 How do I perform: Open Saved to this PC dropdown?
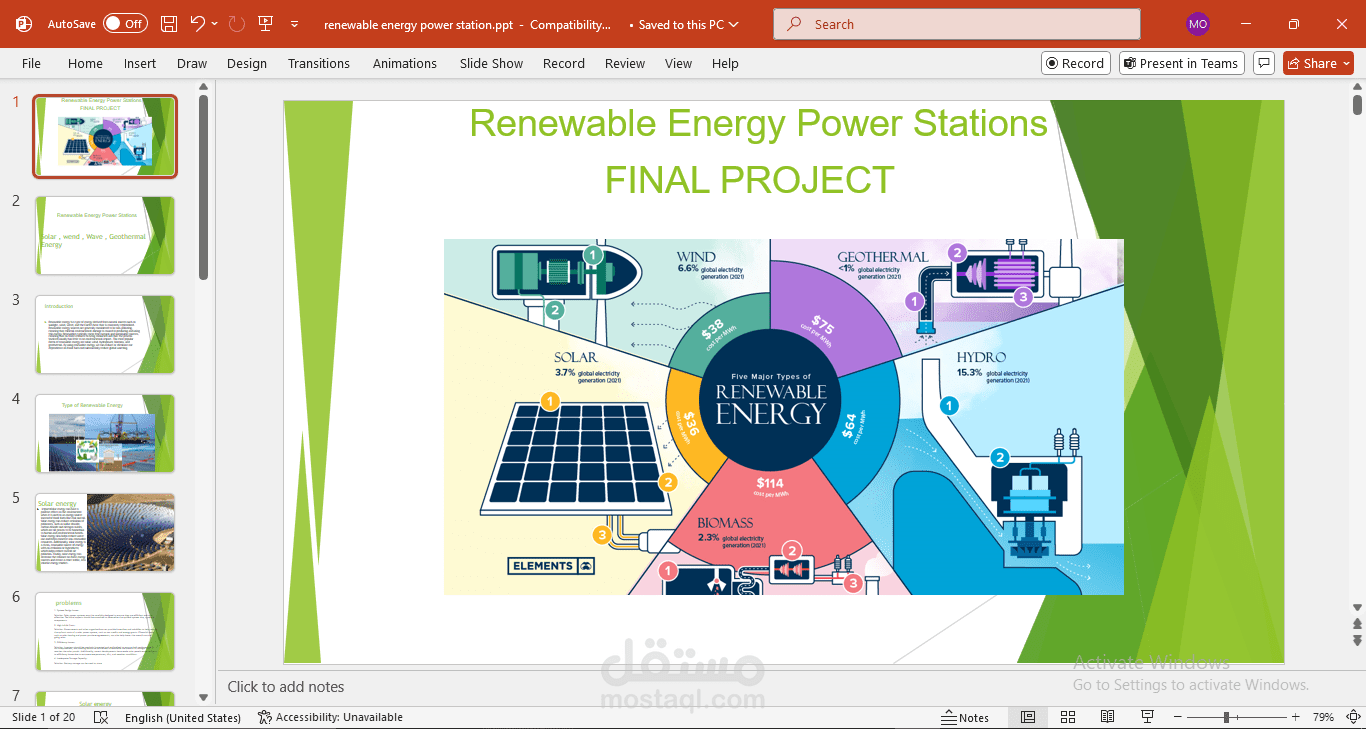[x=690, y=24]
